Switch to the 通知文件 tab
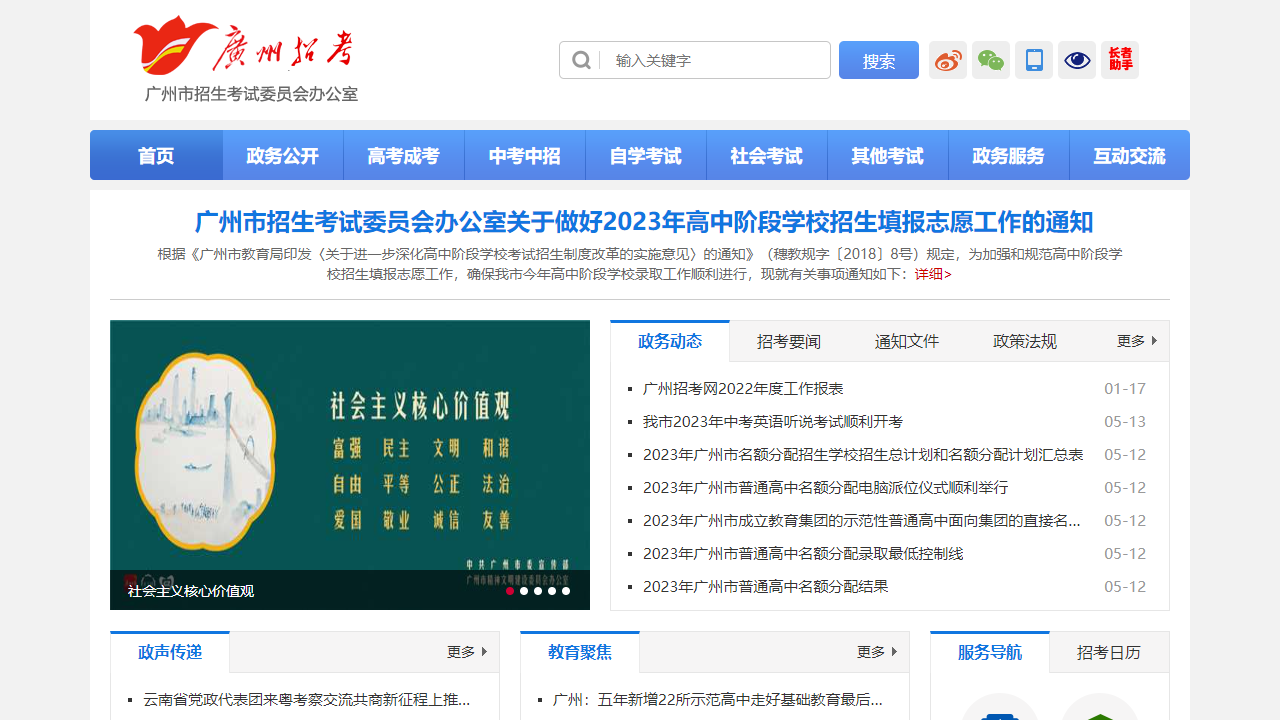 click(x=907, y=341)
